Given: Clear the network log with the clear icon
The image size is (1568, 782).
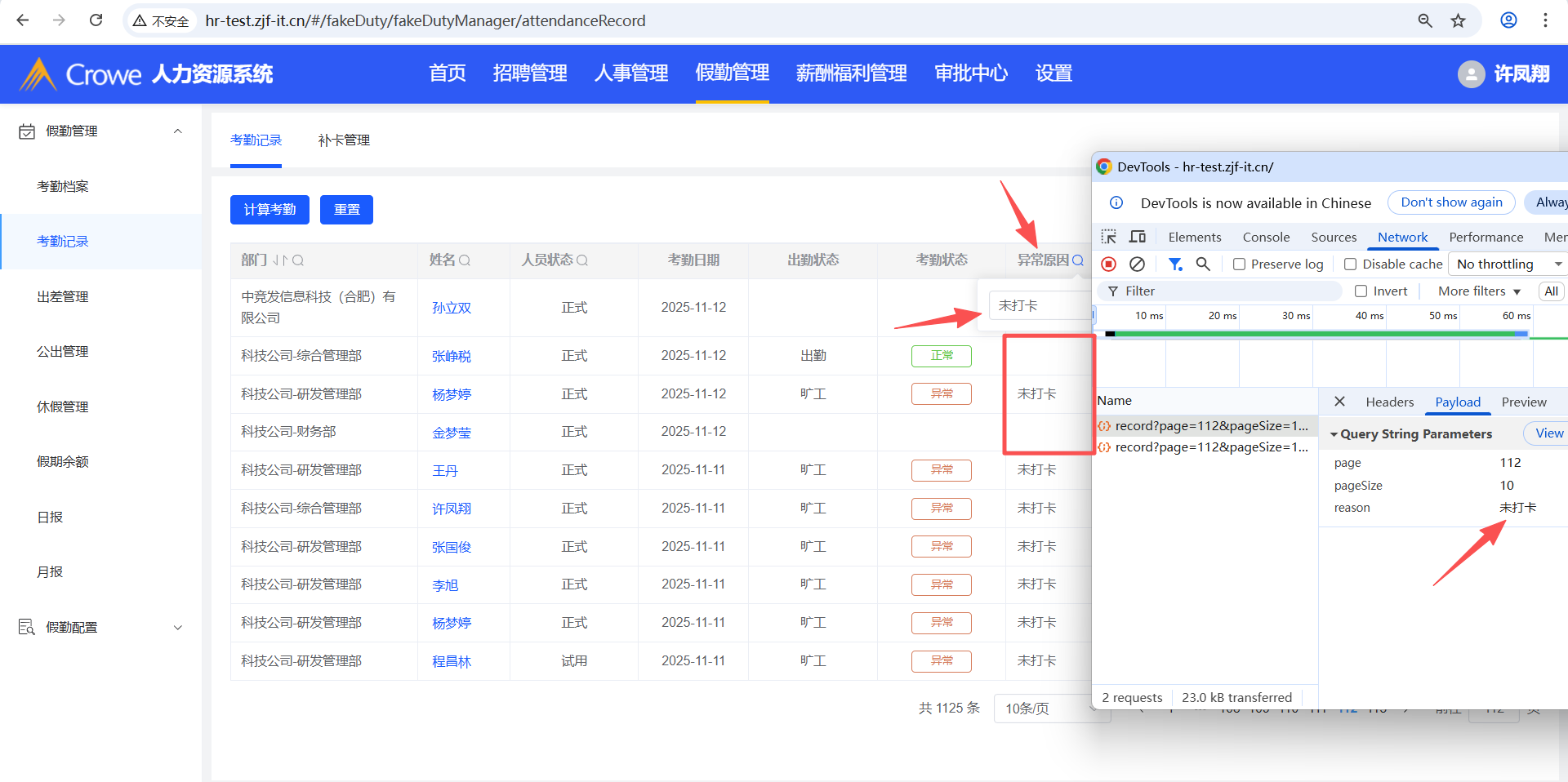Looking at the screenshot, I should coord(1137,264).
